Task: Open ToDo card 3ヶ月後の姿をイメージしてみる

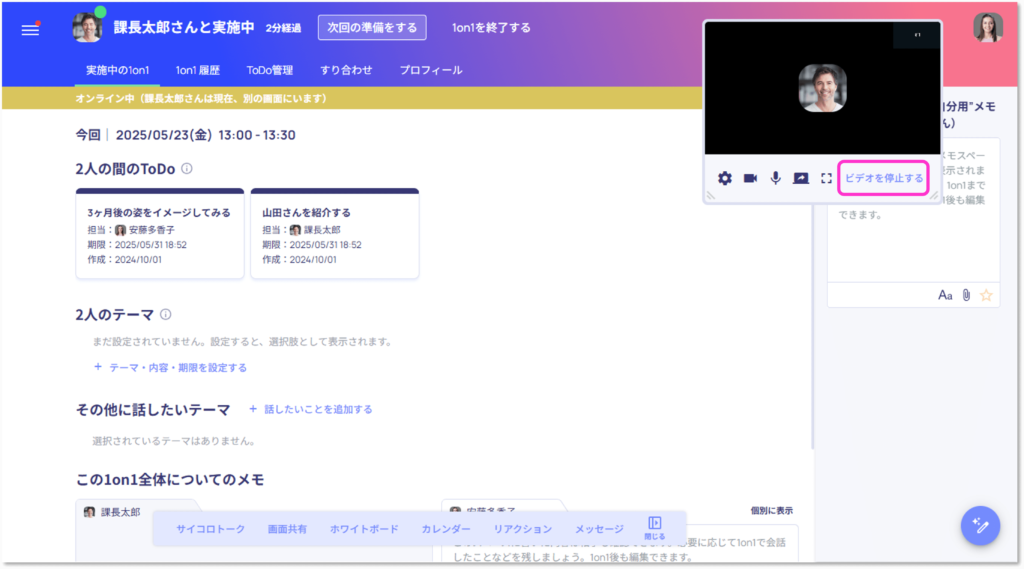Action: click(160, 234)
